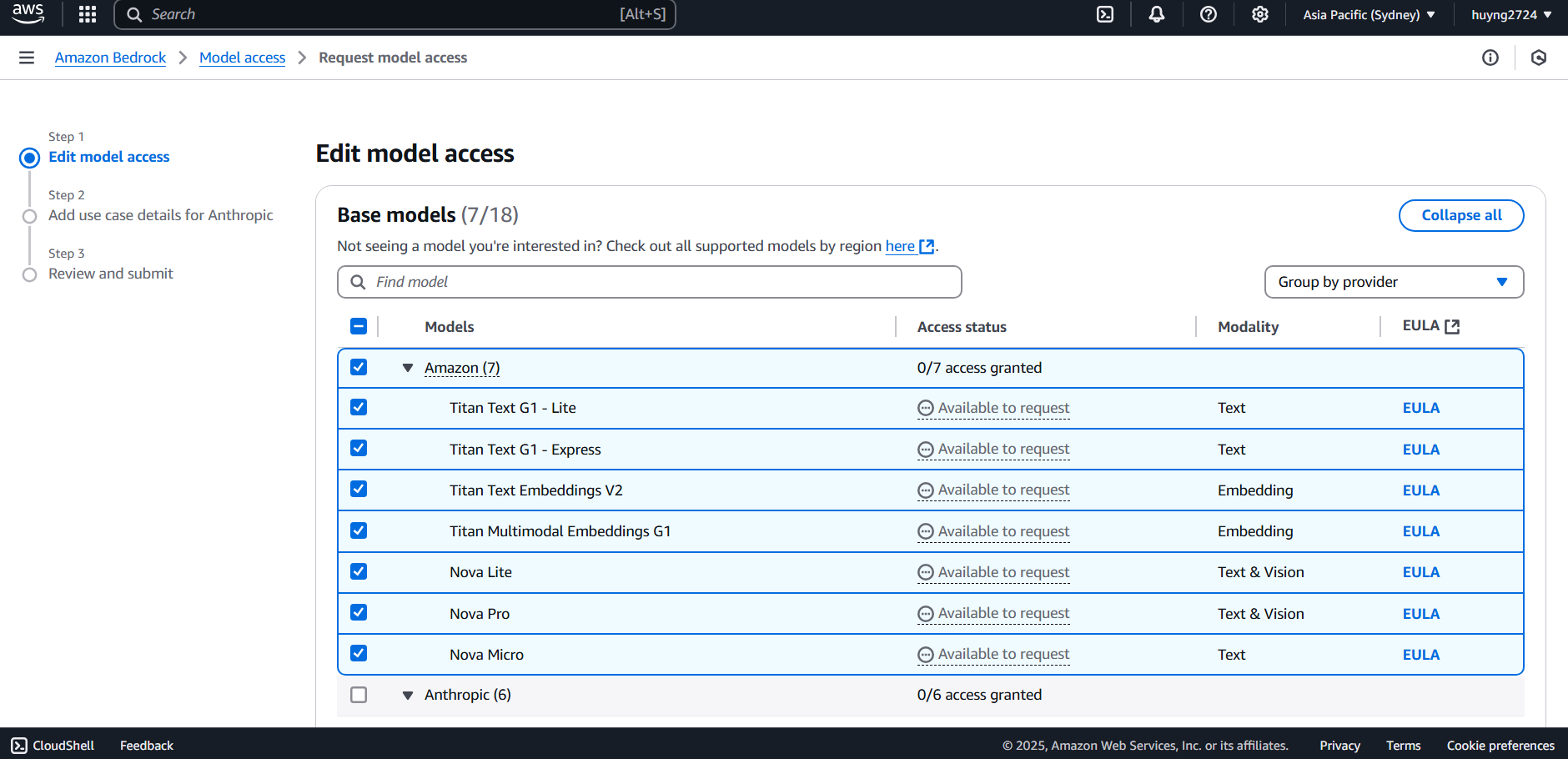This screenshot has height=759, width=1568.
Task: Check the Anthropic (6) provider checkbox
Action: click(x=359, y=695)
